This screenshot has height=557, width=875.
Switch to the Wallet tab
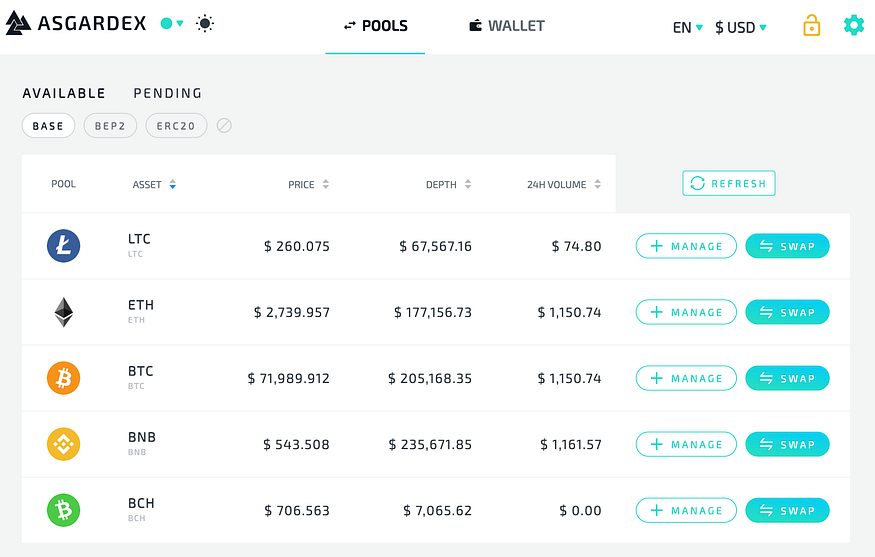[507, 26]
